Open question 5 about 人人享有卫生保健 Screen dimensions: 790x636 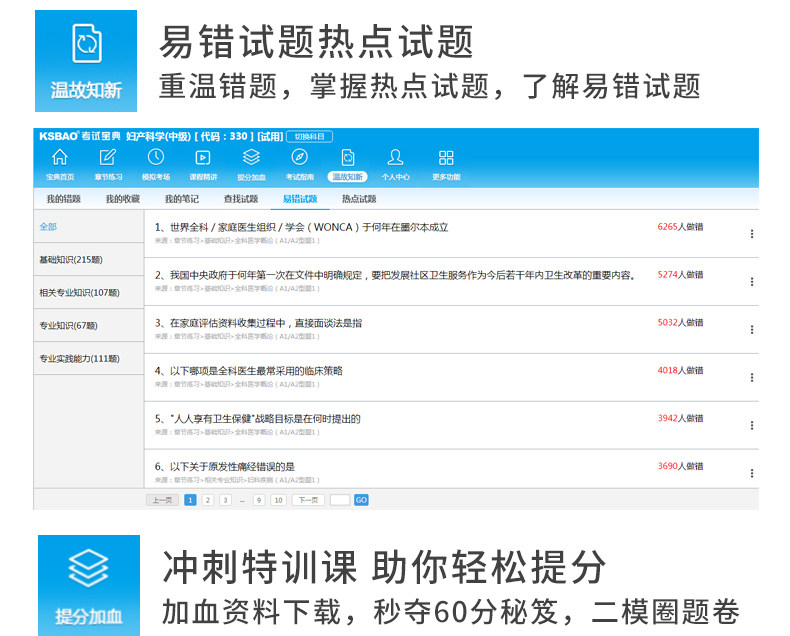(x=257, y=419)
